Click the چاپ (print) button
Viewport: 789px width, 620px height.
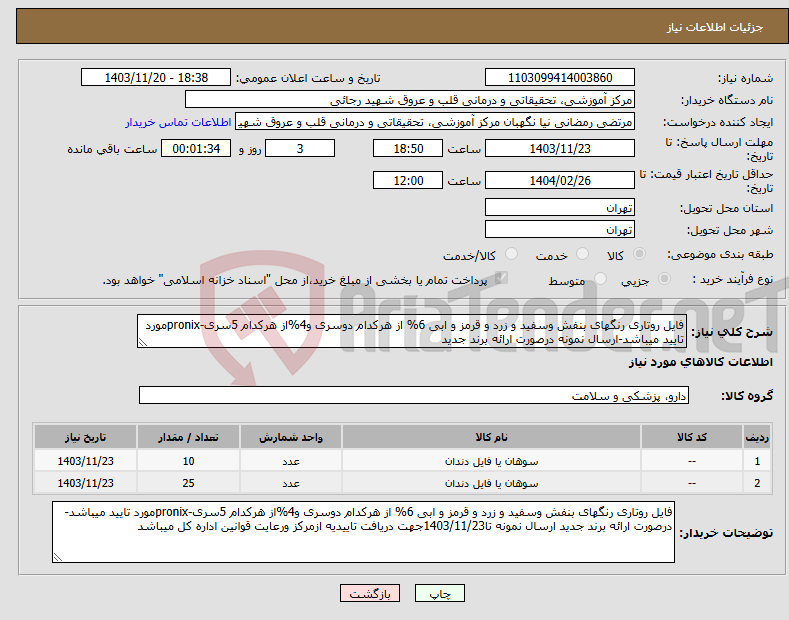pos(439,593)
